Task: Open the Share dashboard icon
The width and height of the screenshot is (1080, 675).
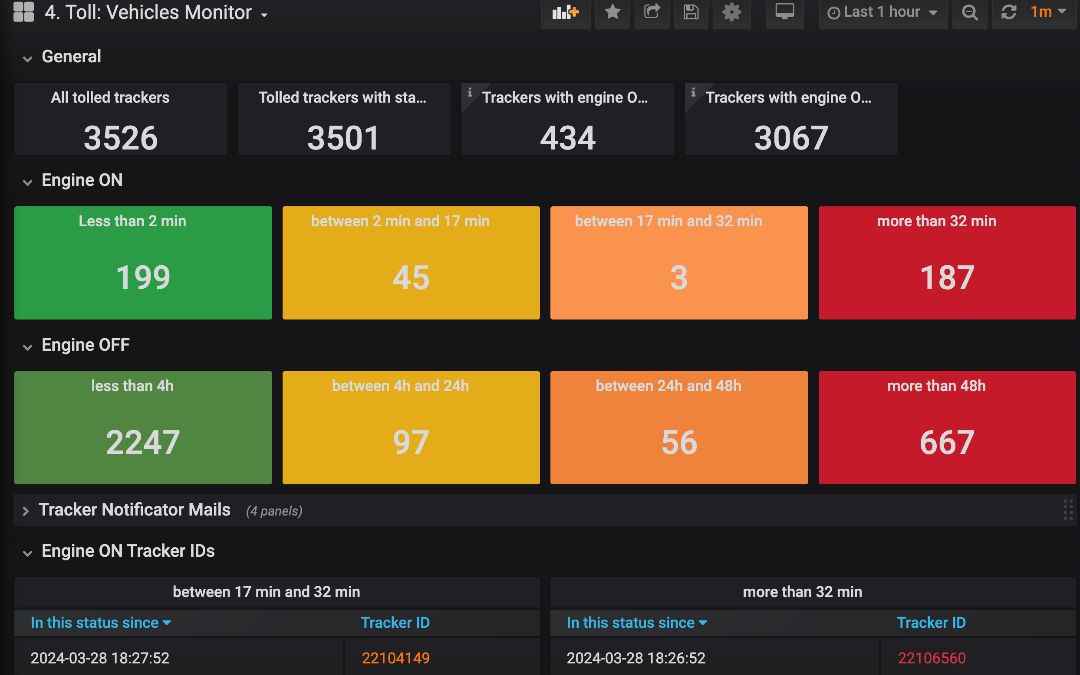Action: (652, 12)
